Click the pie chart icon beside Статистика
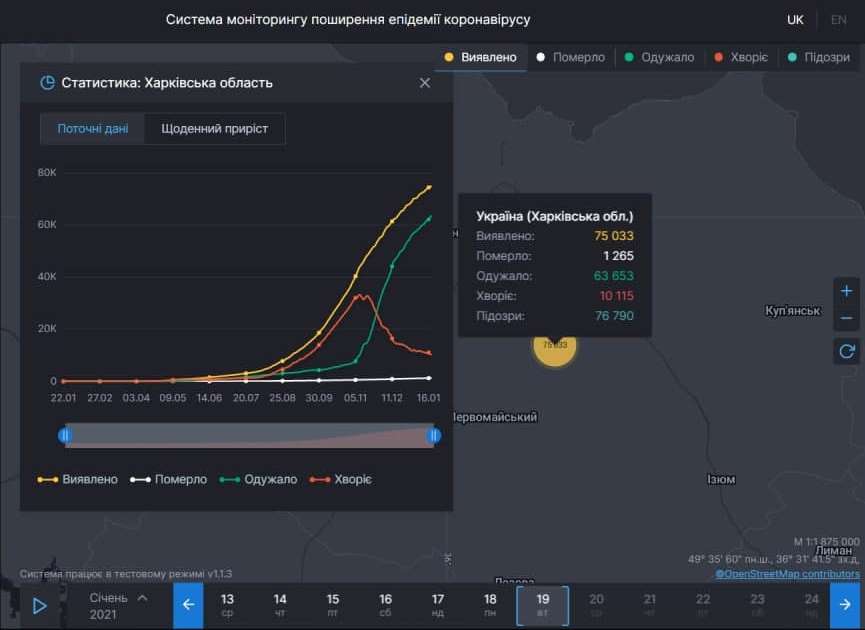865x630 pixels. pos(47,83)
